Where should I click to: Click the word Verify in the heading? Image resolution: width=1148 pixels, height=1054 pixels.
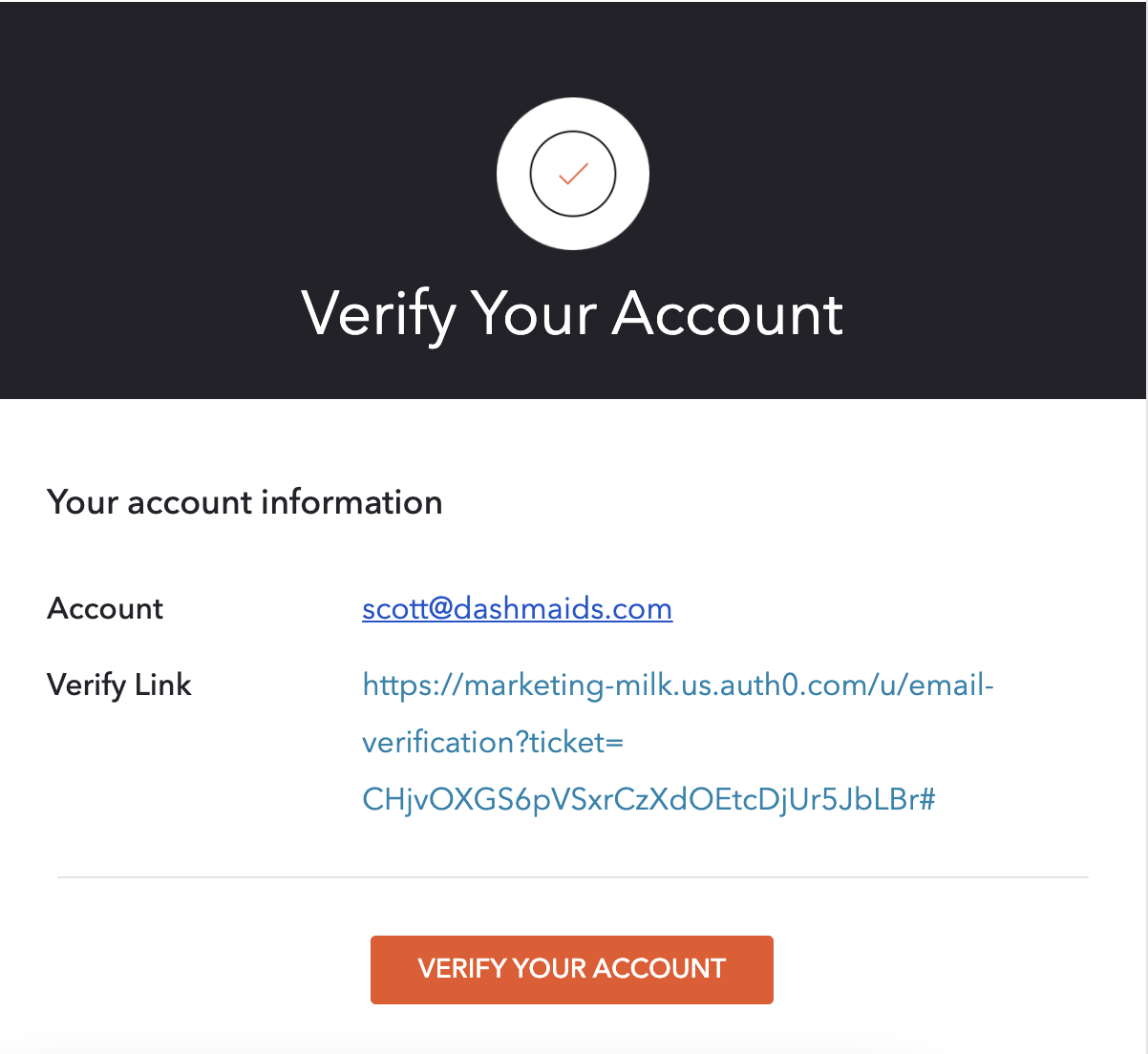[x=379, y=313]
